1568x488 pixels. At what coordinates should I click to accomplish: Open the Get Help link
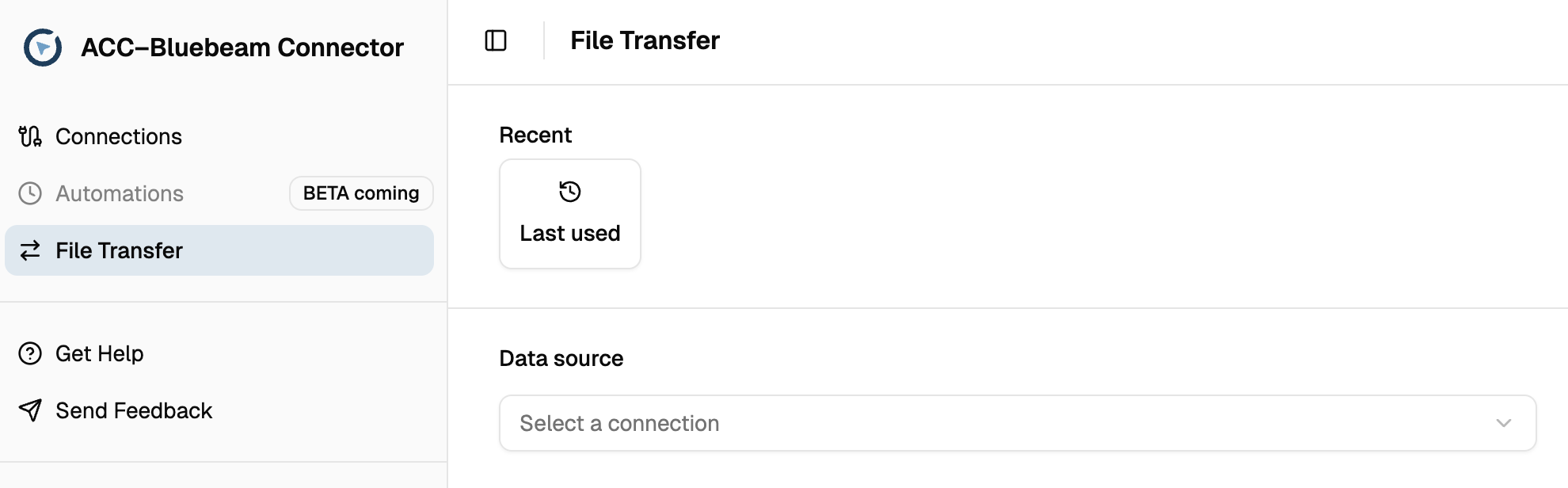coord(100,353)
